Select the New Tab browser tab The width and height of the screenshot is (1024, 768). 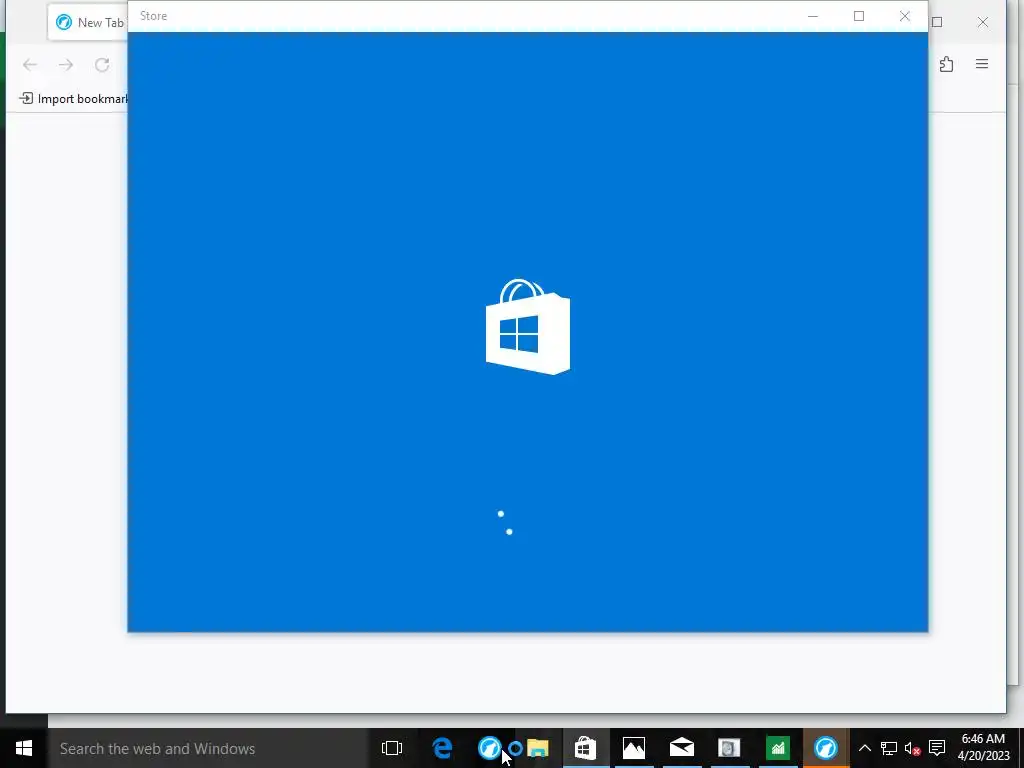coord(88,22)
